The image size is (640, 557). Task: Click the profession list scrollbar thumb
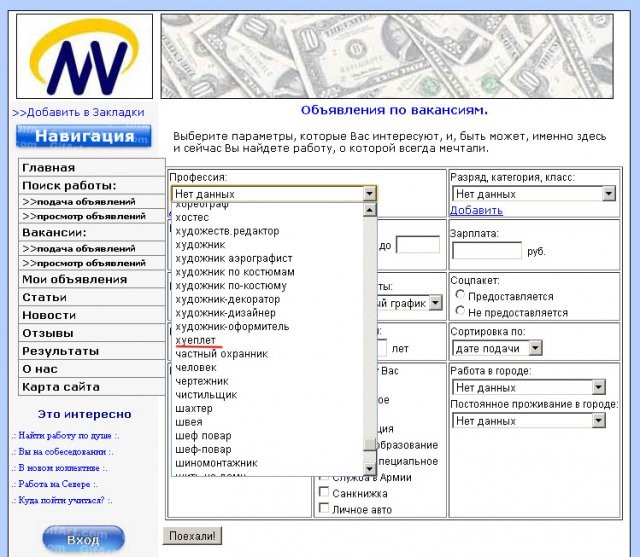pos(370,444)
